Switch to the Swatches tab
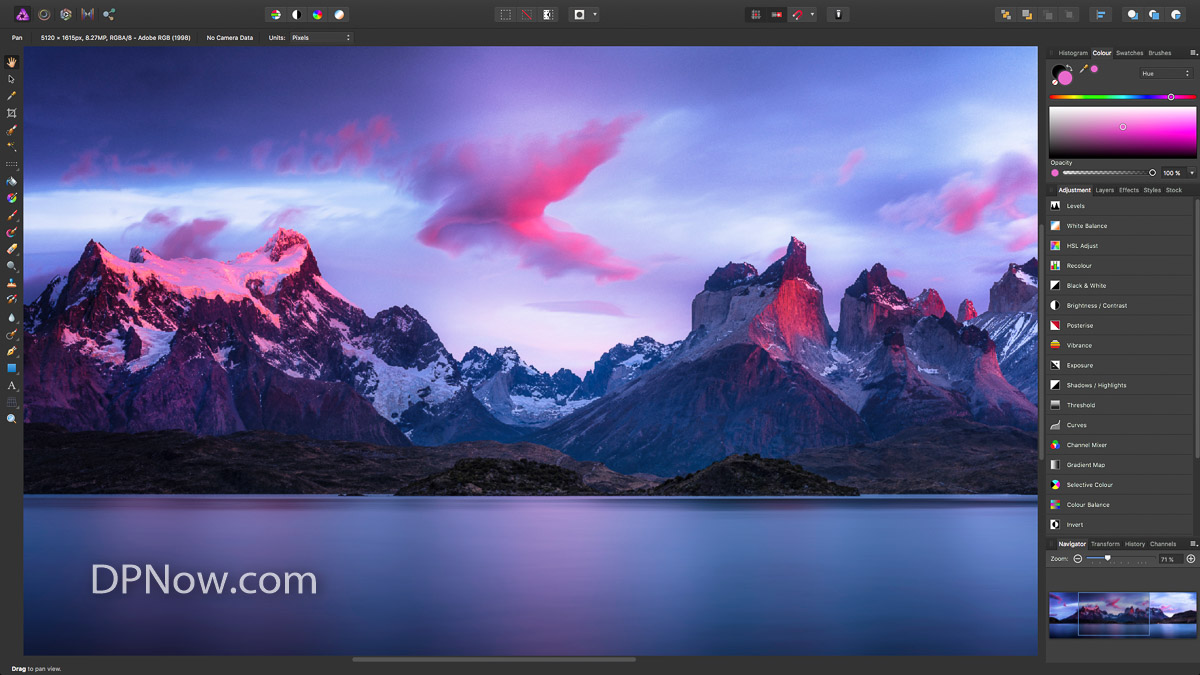 [1129, 53]
